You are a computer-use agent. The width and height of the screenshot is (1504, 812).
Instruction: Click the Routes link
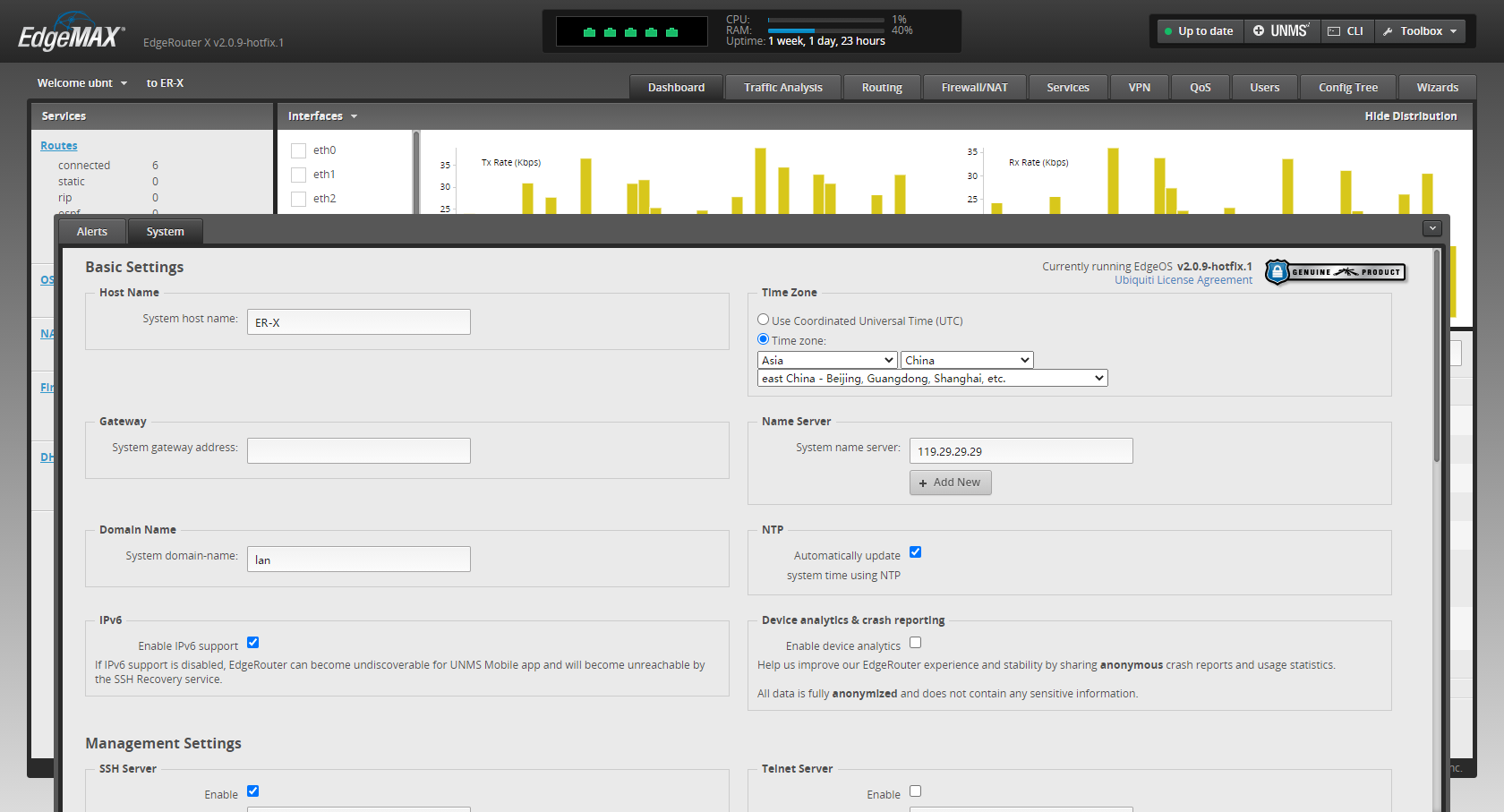(59, 146)
